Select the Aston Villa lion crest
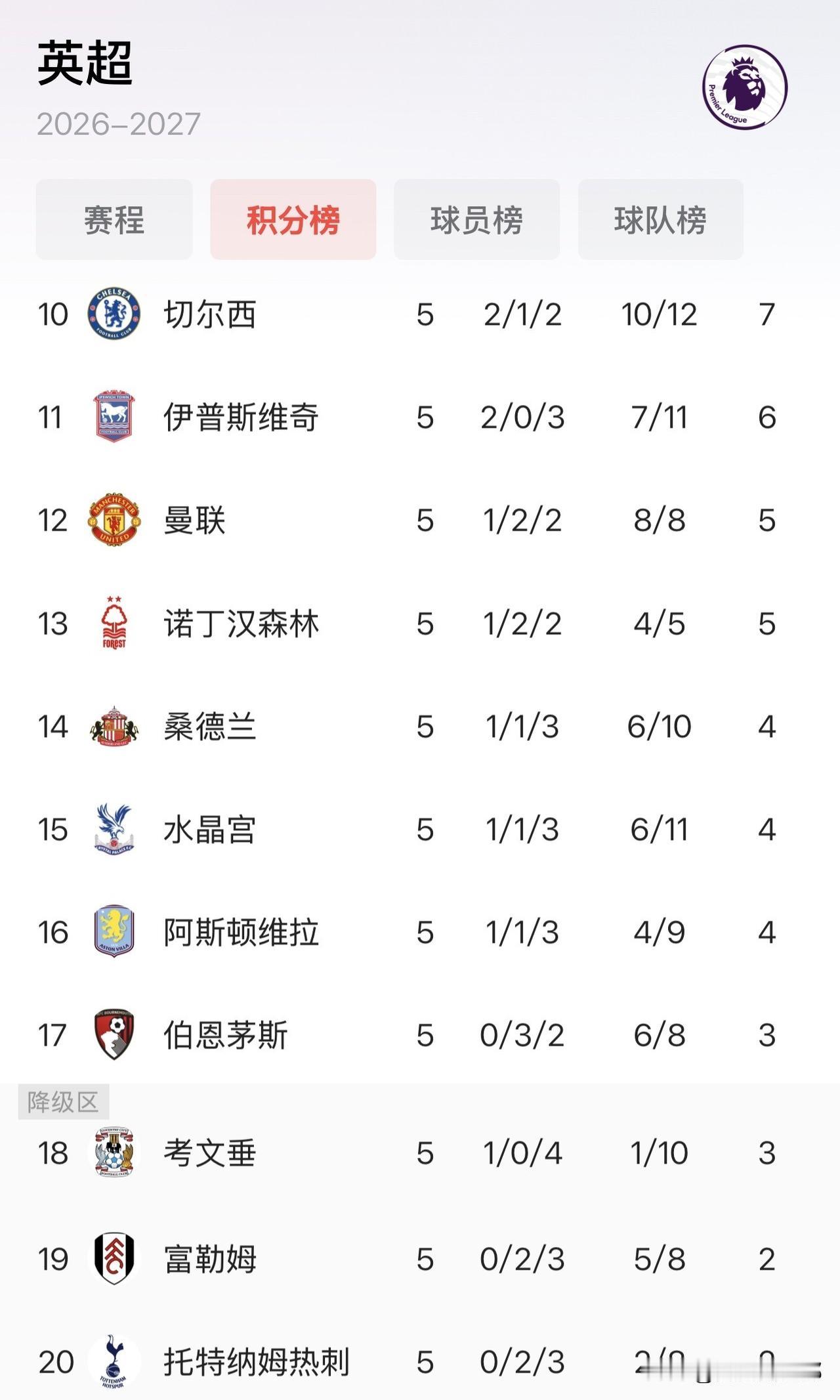The width and height of the screenshot is (840, 1400). [114, 931]
